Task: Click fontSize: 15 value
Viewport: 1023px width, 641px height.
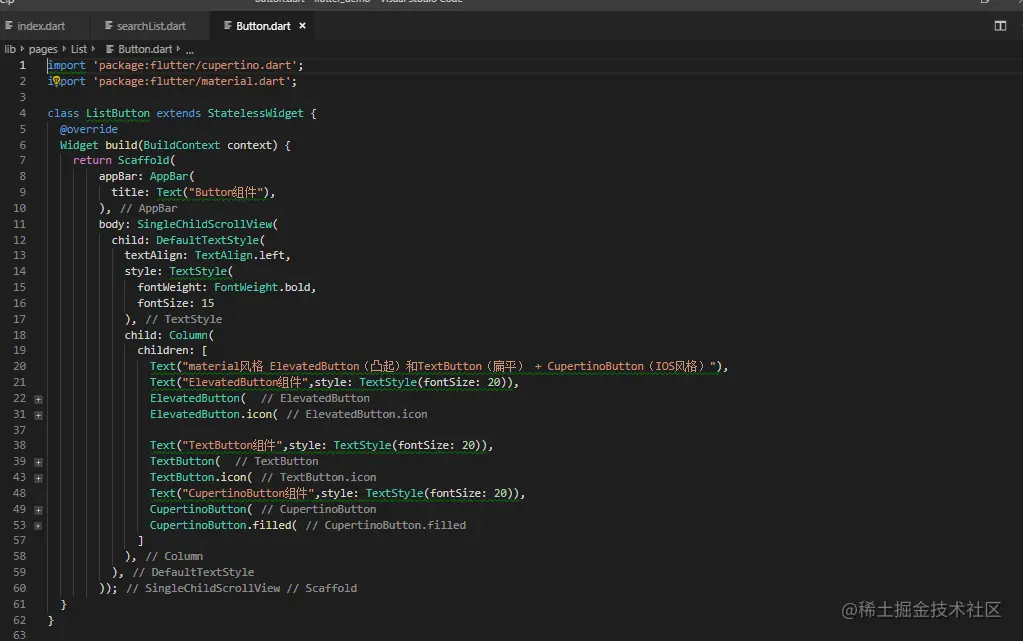Action: [x=176, y=303]
